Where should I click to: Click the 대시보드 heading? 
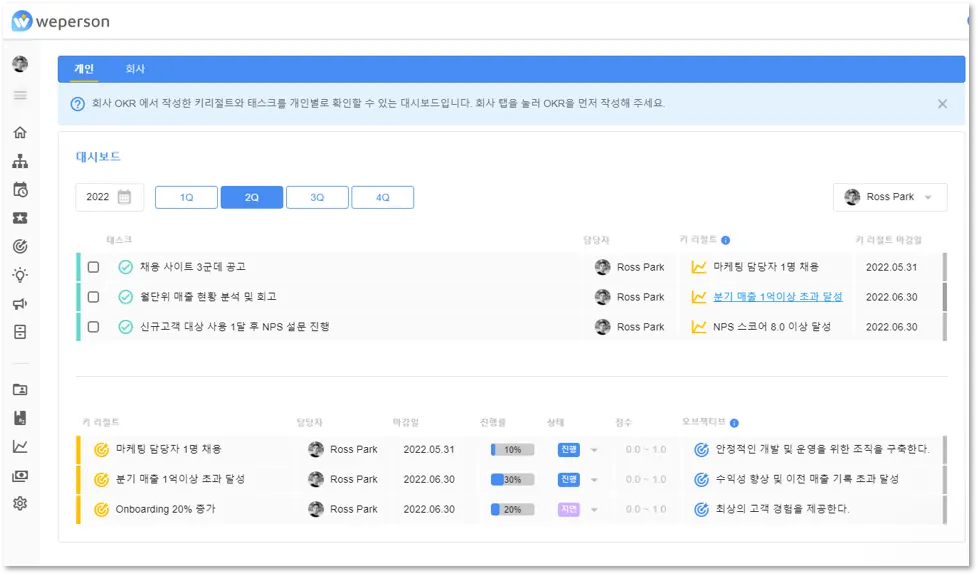[98, 157]
